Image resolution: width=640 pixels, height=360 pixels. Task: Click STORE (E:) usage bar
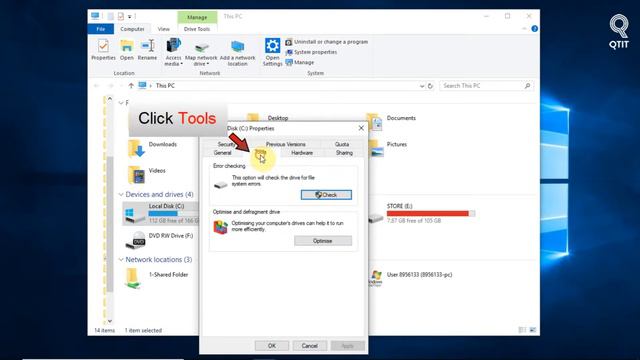431,213
